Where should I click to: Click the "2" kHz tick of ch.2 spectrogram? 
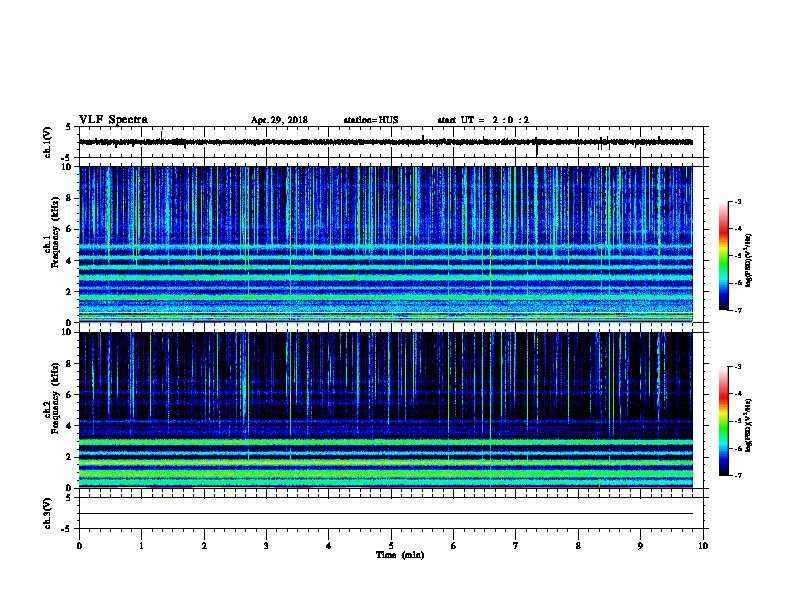coord(70,457)
